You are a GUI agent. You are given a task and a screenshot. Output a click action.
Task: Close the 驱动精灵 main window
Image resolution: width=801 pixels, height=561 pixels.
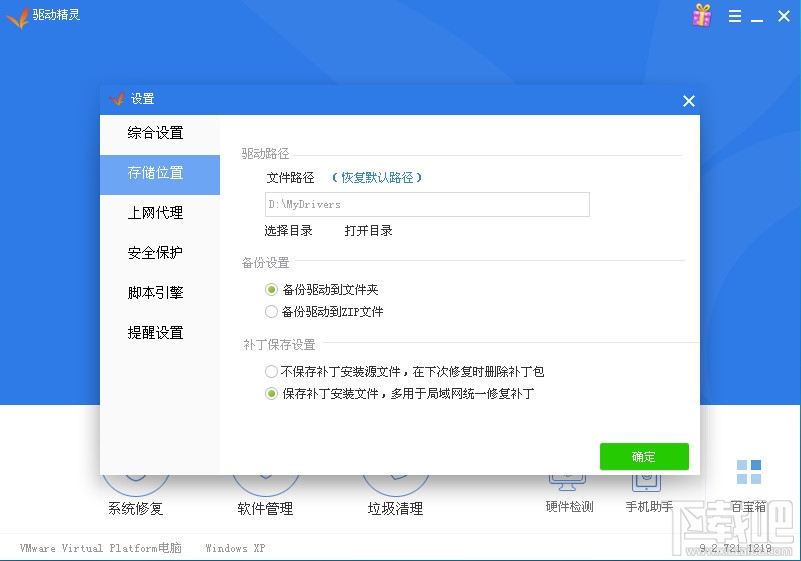784,16
